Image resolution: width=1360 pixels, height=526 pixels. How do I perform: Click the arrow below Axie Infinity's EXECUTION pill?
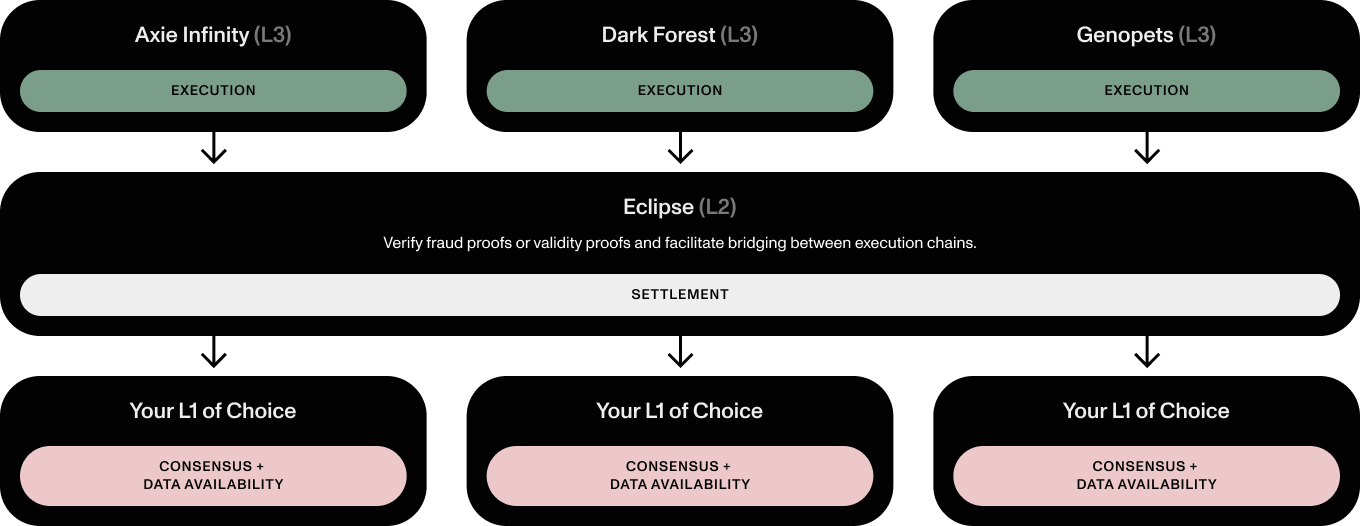(213, 148)
